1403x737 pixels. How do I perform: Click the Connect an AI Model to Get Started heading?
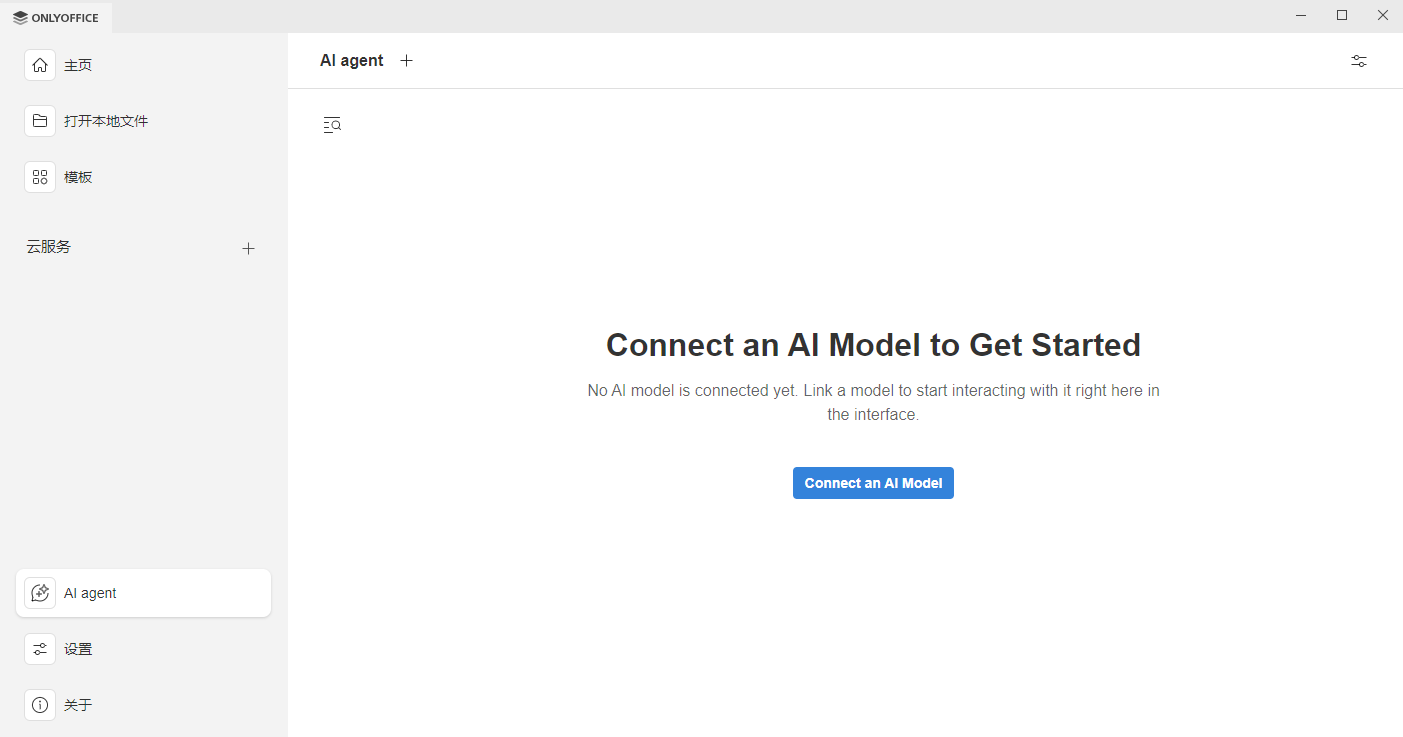pyautogui.click(x=873, y=345)
